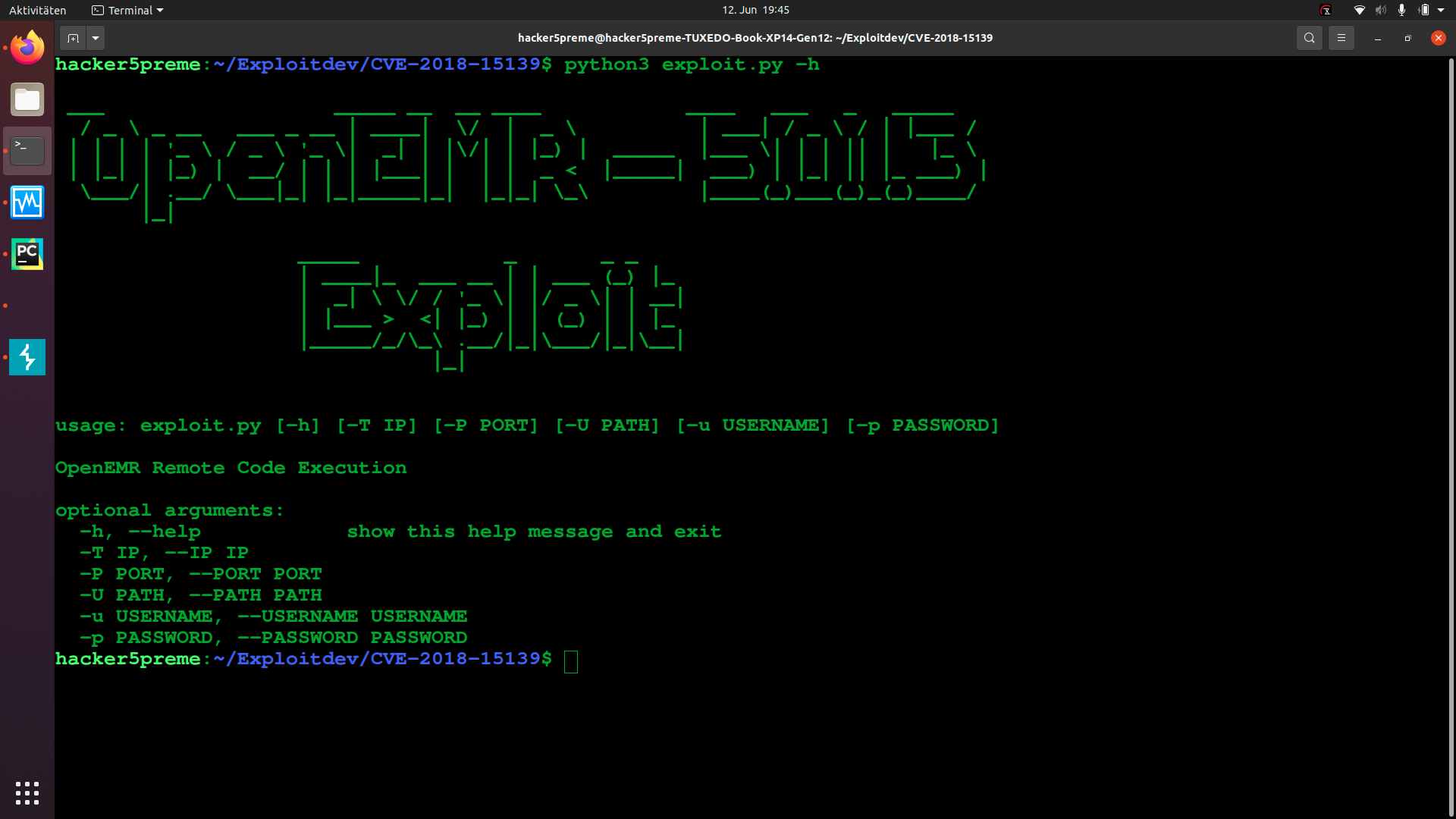Click '-u USERNAME, --USERNAME USERNAME' line

pos(274,617)
